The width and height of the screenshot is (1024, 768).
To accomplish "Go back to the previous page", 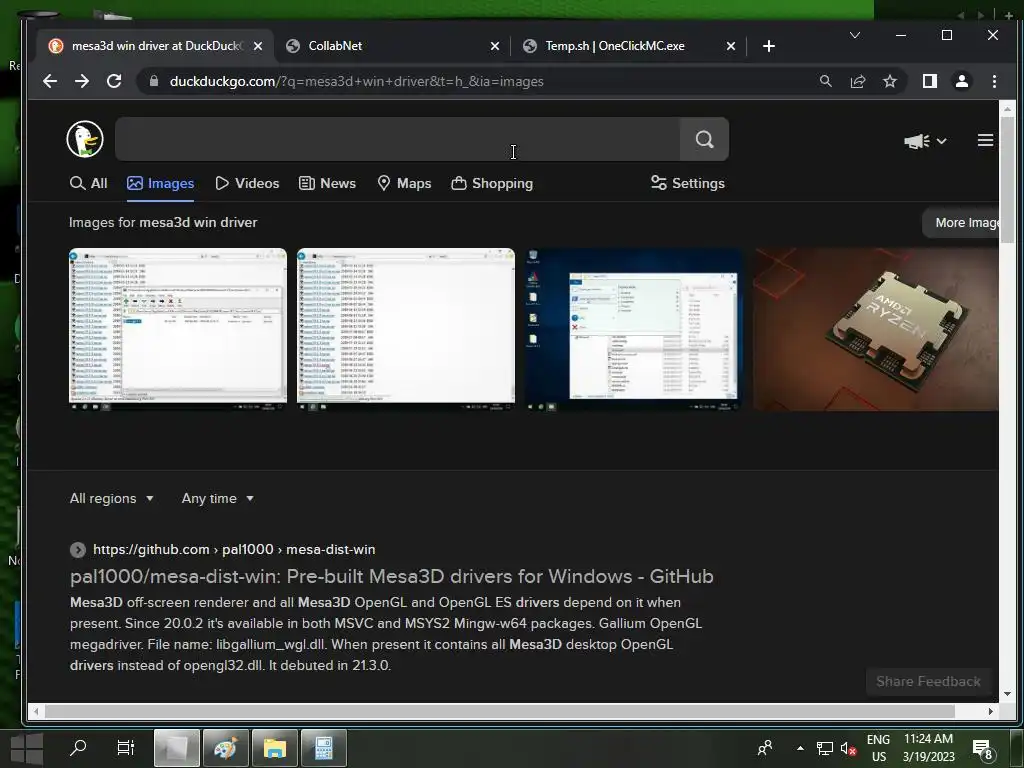I will [x=50, y=81].
